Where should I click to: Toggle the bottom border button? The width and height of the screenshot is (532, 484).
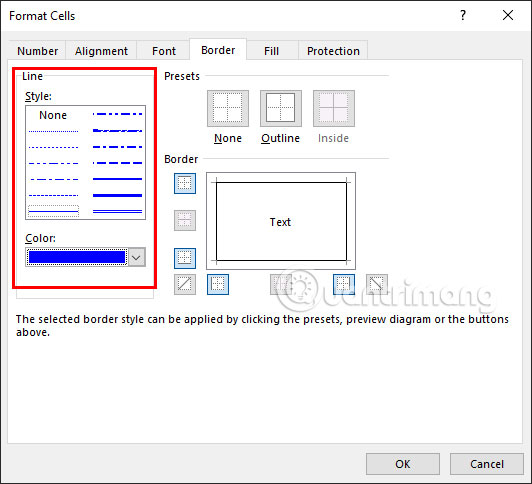click(x=185, y=258)
